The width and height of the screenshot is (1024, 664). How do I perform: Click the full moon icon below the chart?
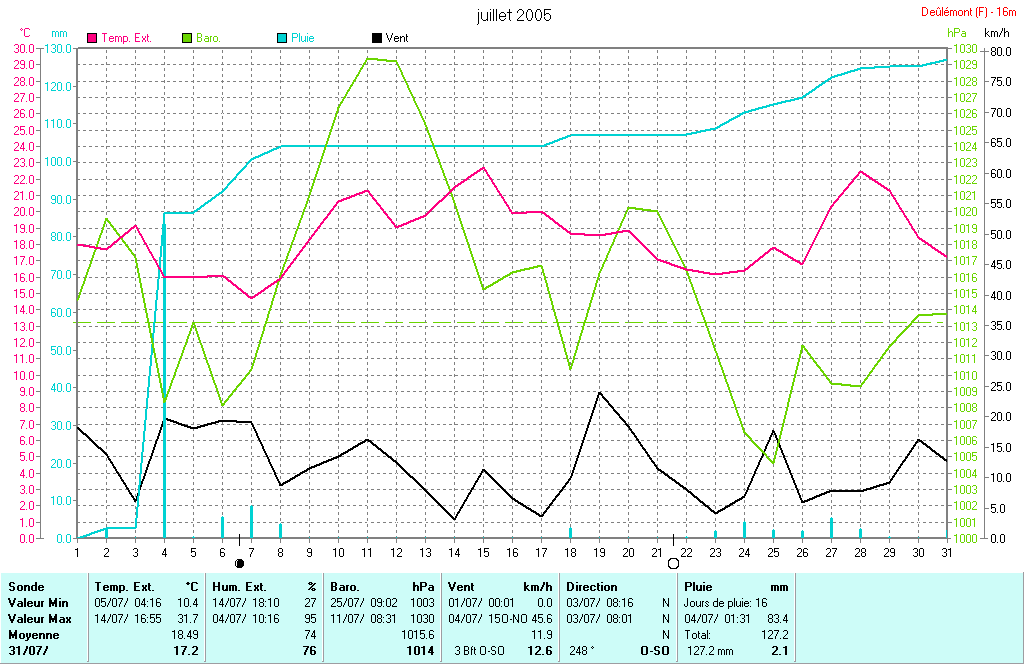(673, 564)
